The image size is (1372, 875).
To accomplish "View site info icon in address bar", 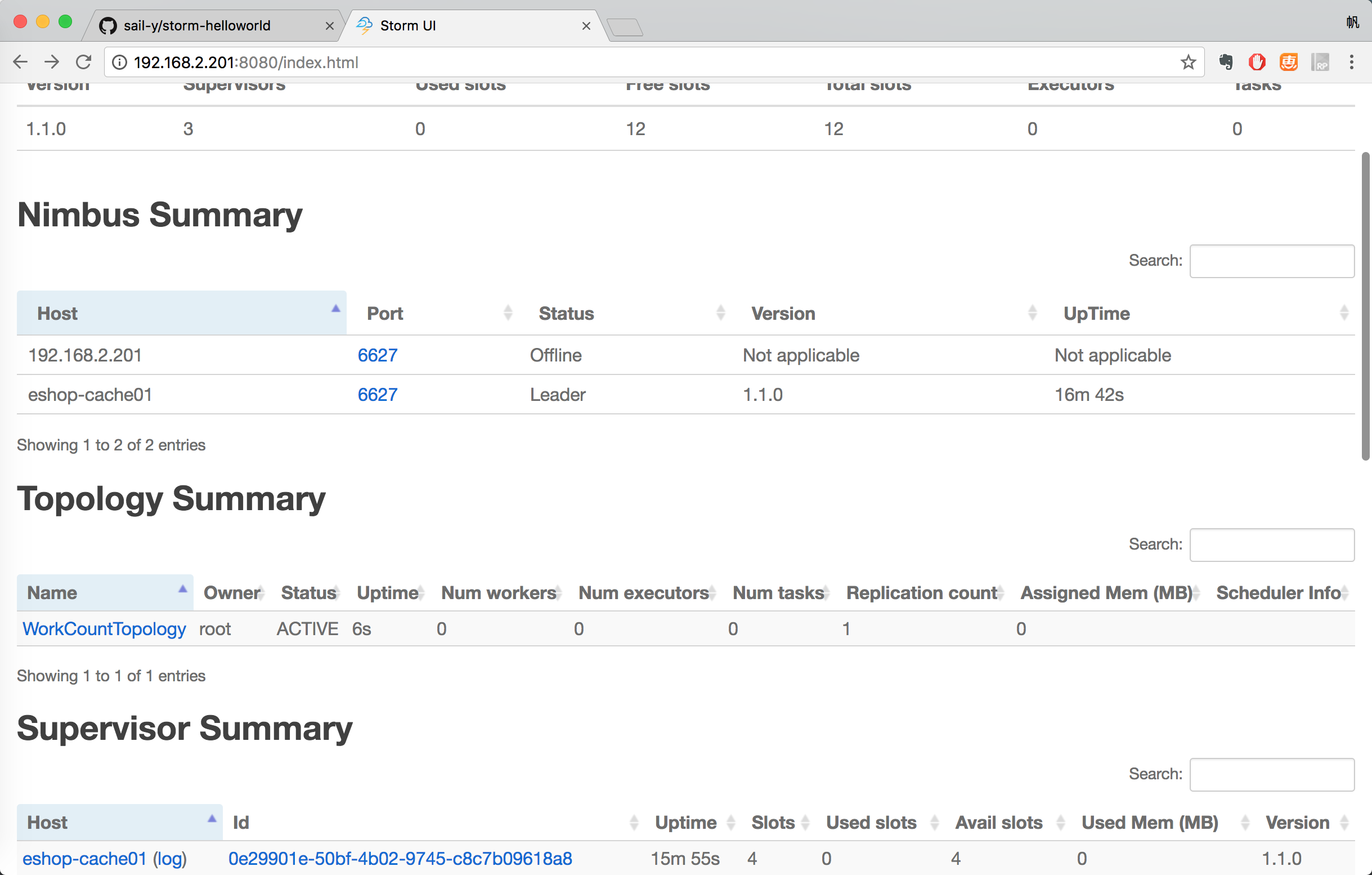I will pyautogui.click(x=119, y=62).
